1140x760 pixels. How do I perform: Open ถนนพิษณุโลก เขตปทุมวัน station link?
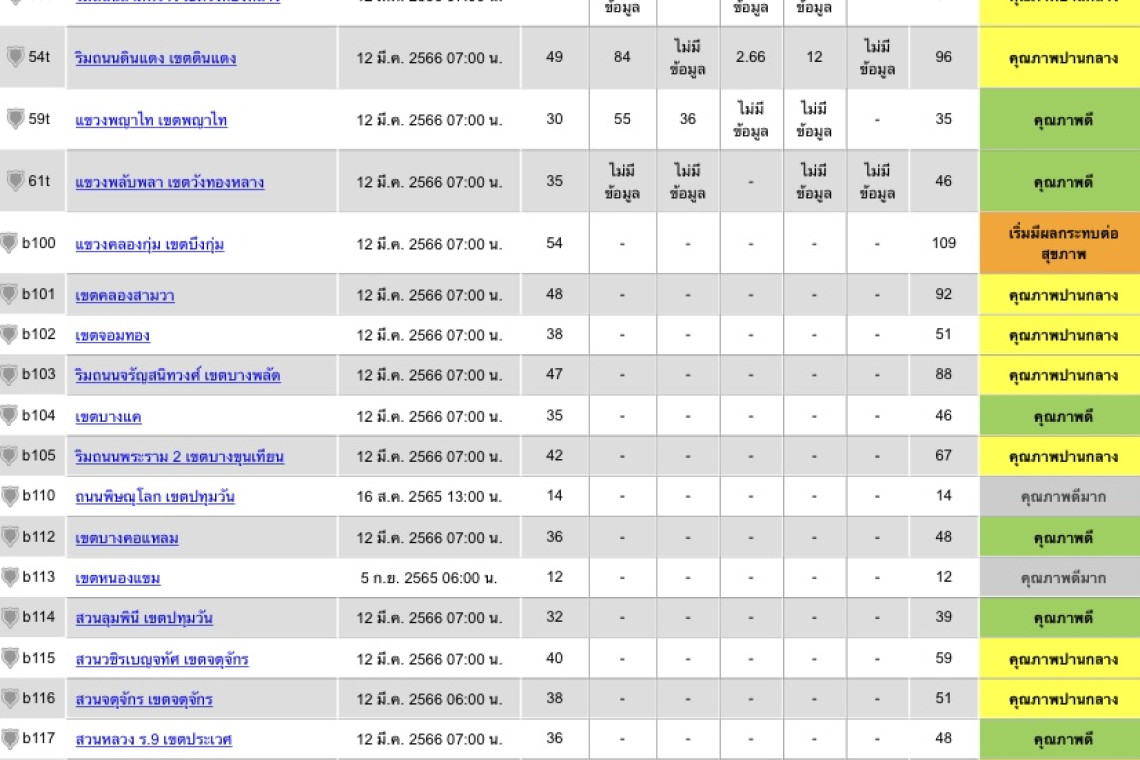coord(155,497)
